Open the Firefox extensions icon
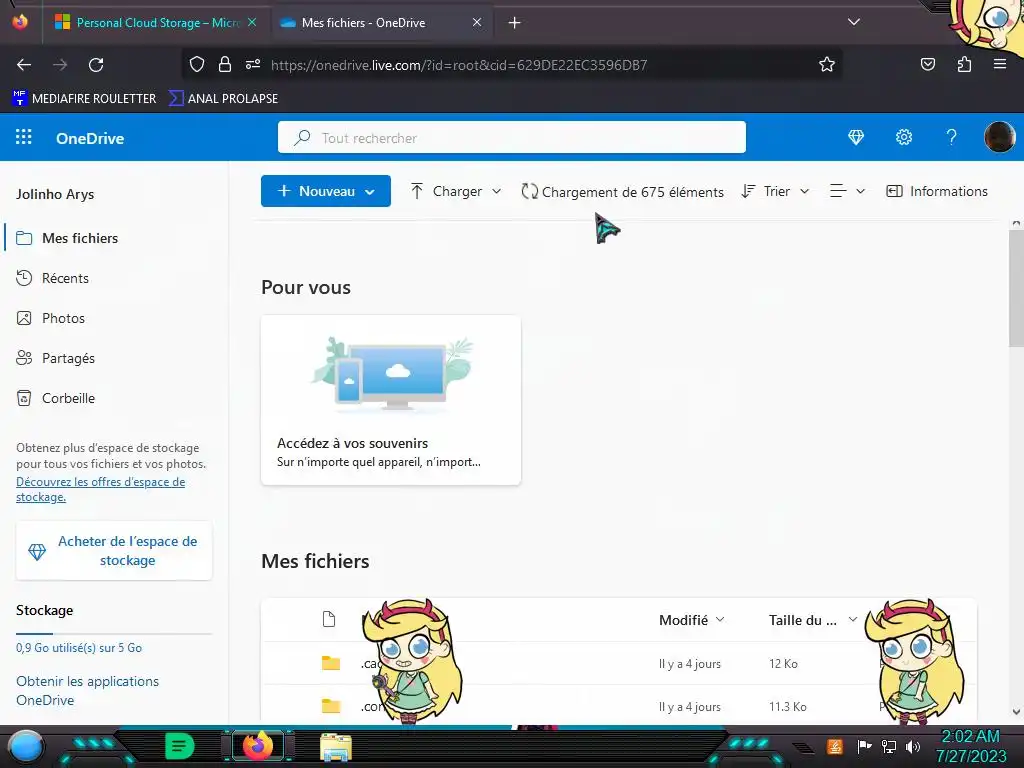Viewport: 1024px width, 768px height. [964, 64]
